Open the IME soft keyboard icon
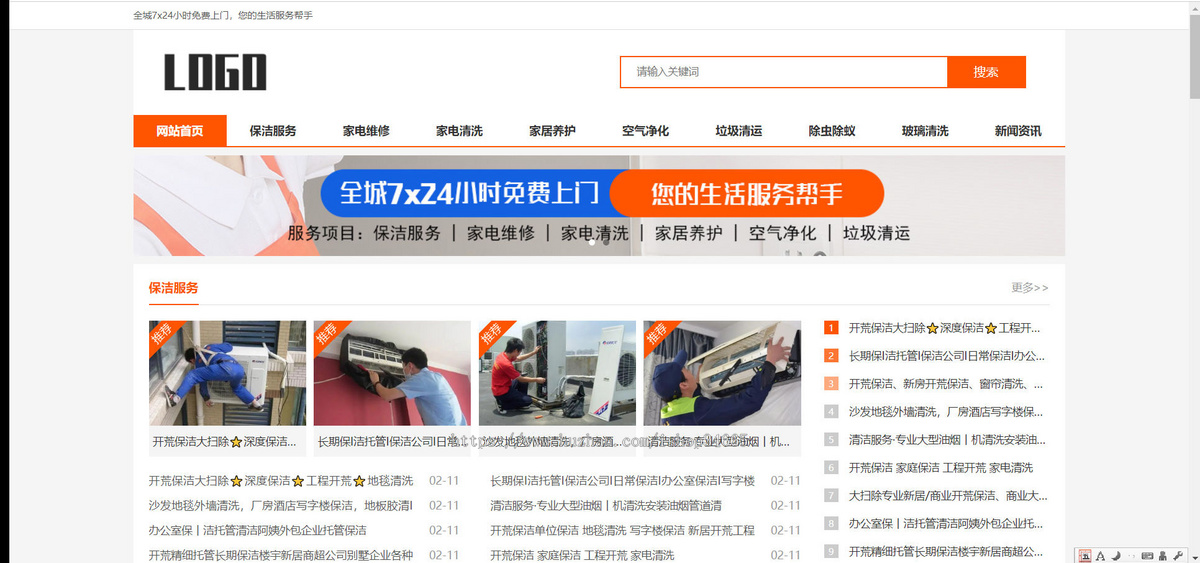 (x=1147, y=556)
